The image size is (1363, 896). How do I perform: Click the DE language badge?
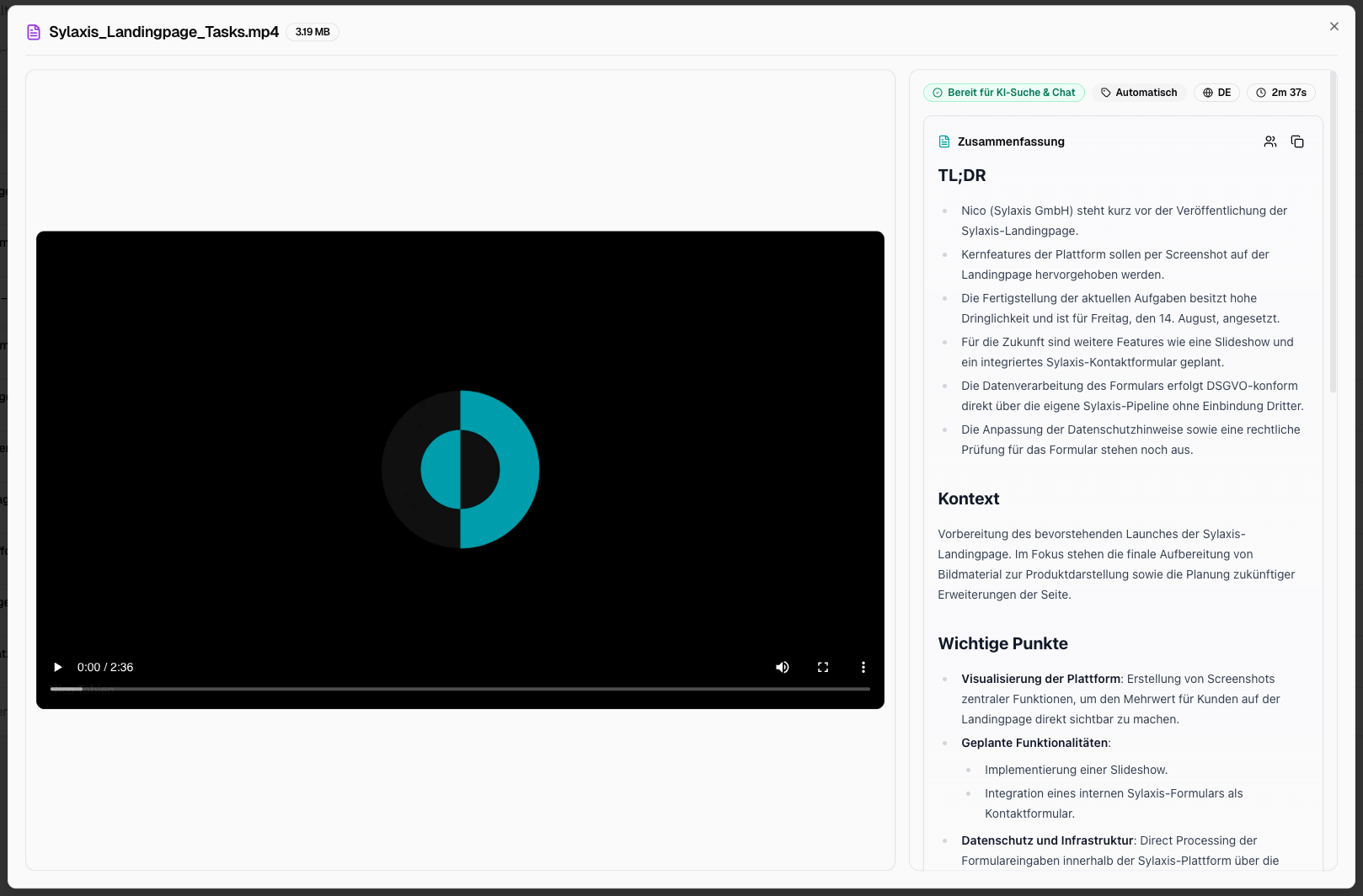(1216, 93)
